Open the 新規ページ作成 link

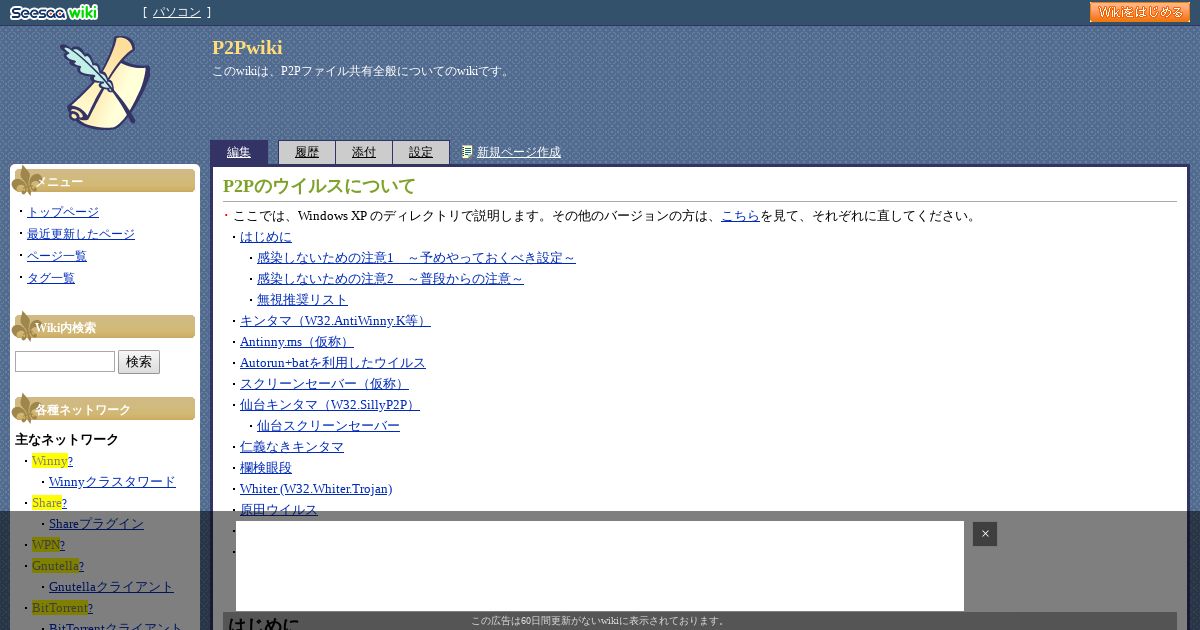click(x=519, y=152)
